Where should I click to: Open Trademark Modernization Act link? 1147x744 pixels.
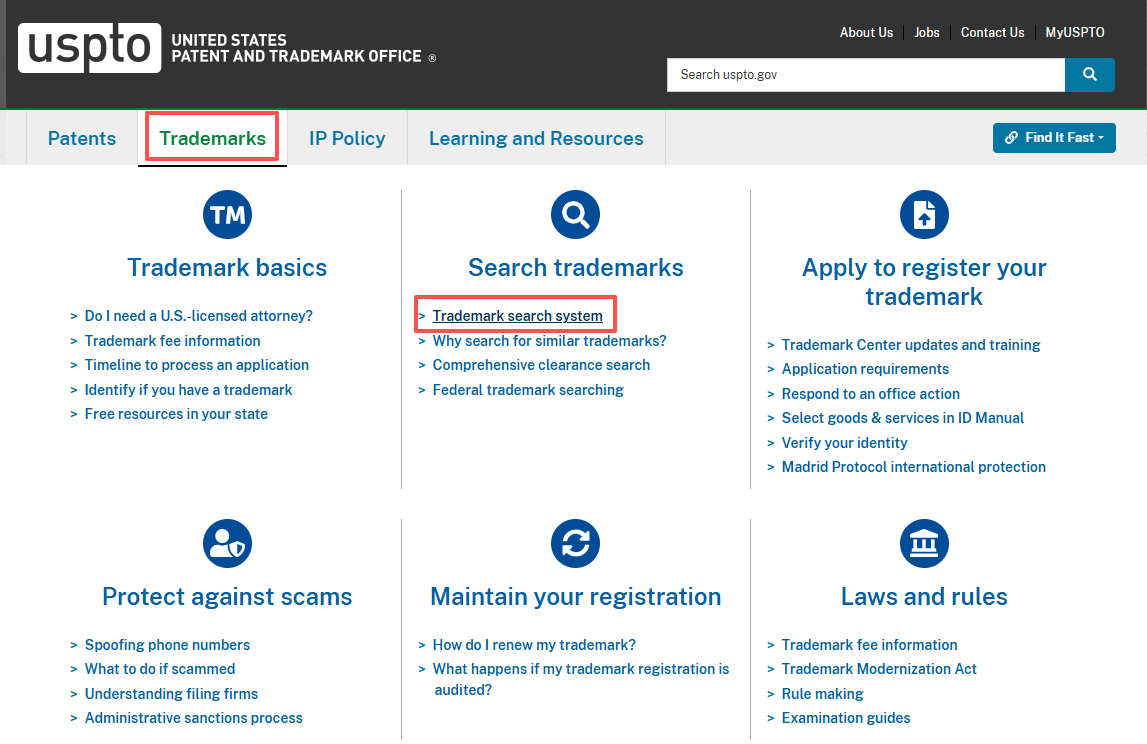[x=879, y=669]
